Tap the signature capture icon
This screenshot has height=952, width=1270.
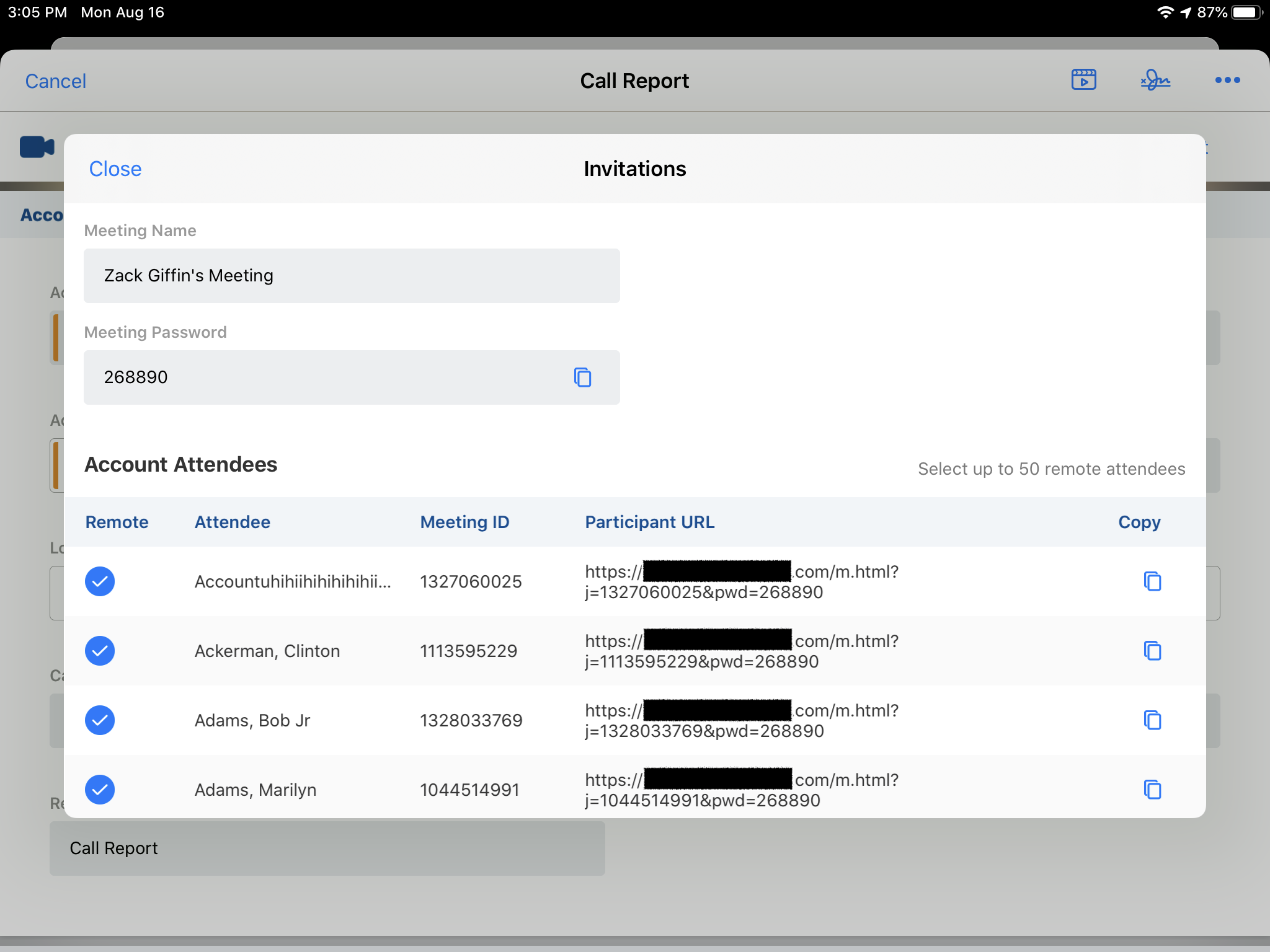[1155, 80]
